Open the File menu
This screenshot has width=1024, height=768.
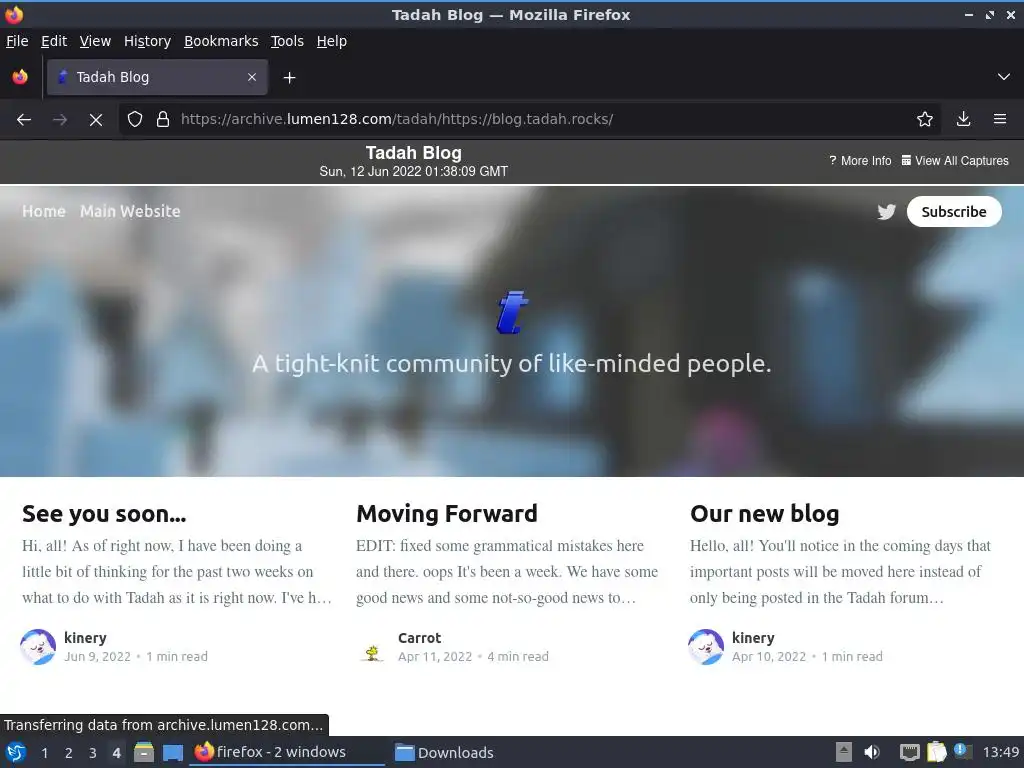pyautogui.click(x=17, y=41)
